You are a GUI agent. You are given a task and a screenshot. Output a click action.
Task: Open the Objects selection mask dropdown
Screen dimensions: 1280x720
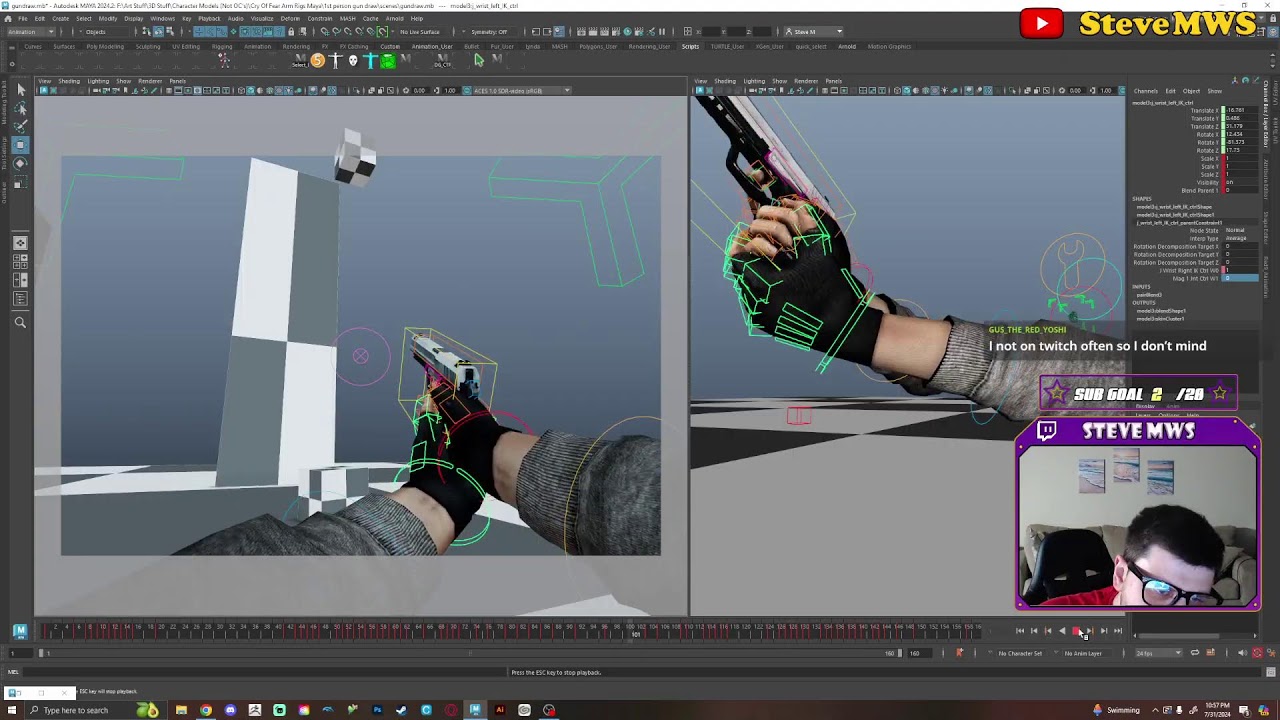pyautogui.click(x=104, y=31)
